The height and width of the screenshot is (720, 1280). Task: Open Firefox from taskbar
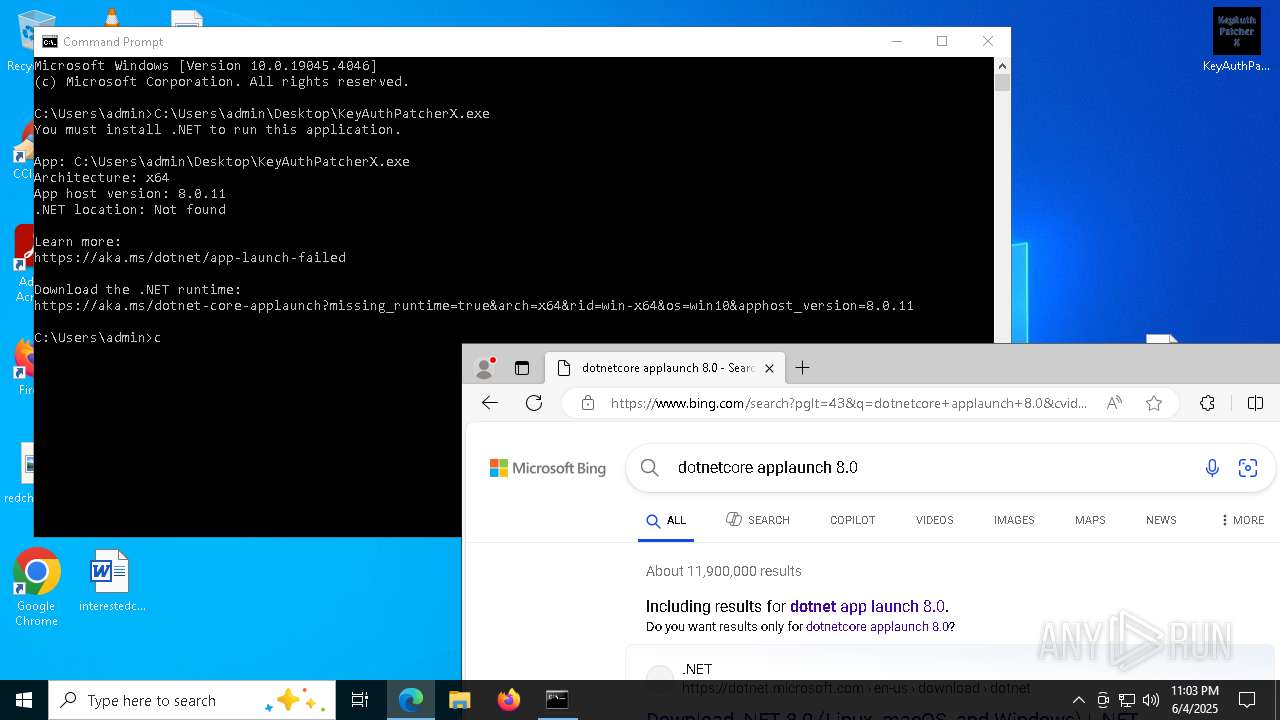click(508, 700)
